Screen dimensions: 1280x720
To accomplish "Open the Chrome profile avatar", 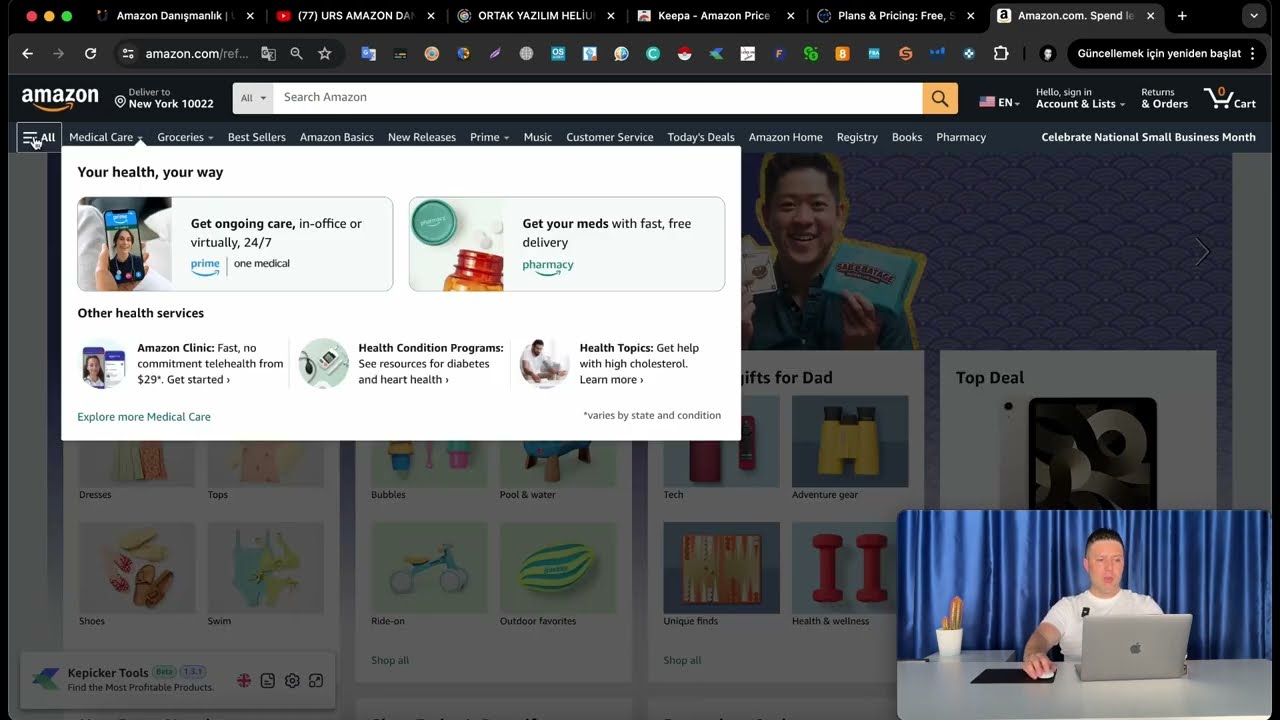I will [1047, 53].
